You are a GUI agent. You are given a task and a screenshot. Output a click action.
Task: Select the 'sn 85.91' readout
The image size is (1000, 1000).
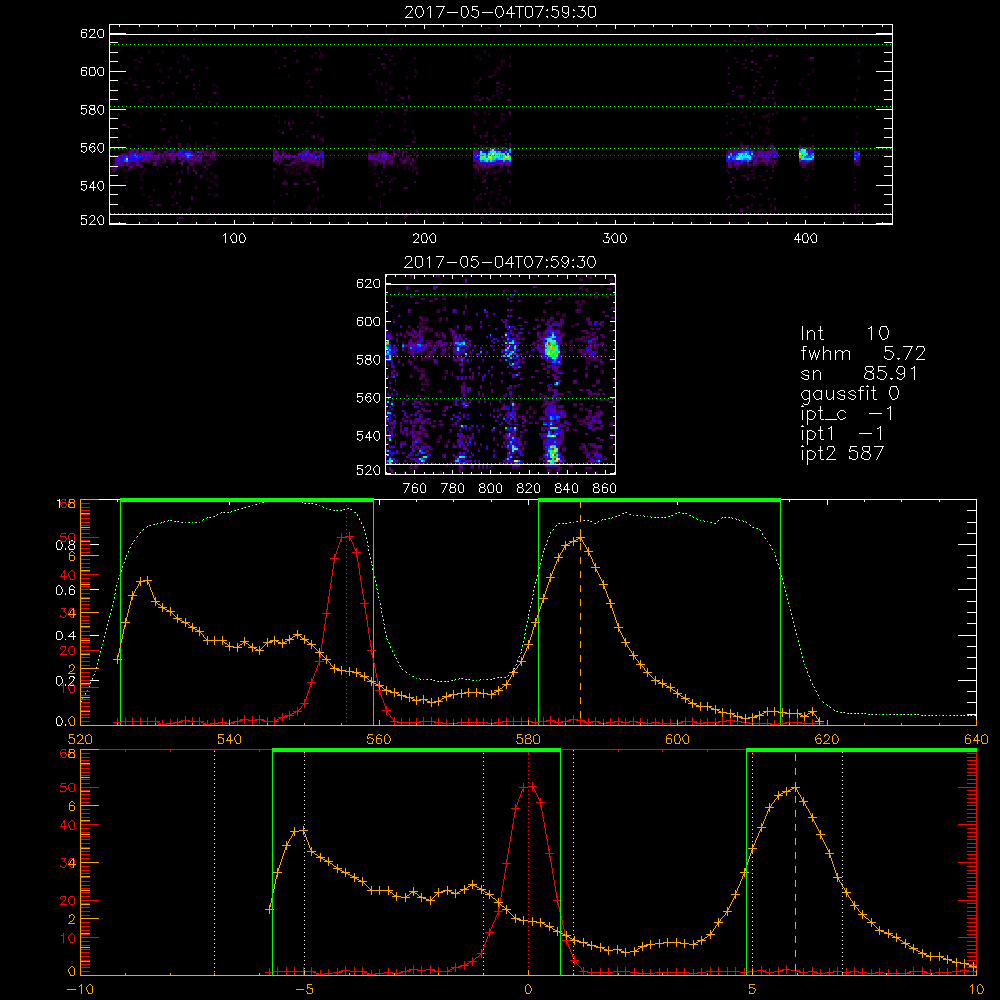click(858, 373)
